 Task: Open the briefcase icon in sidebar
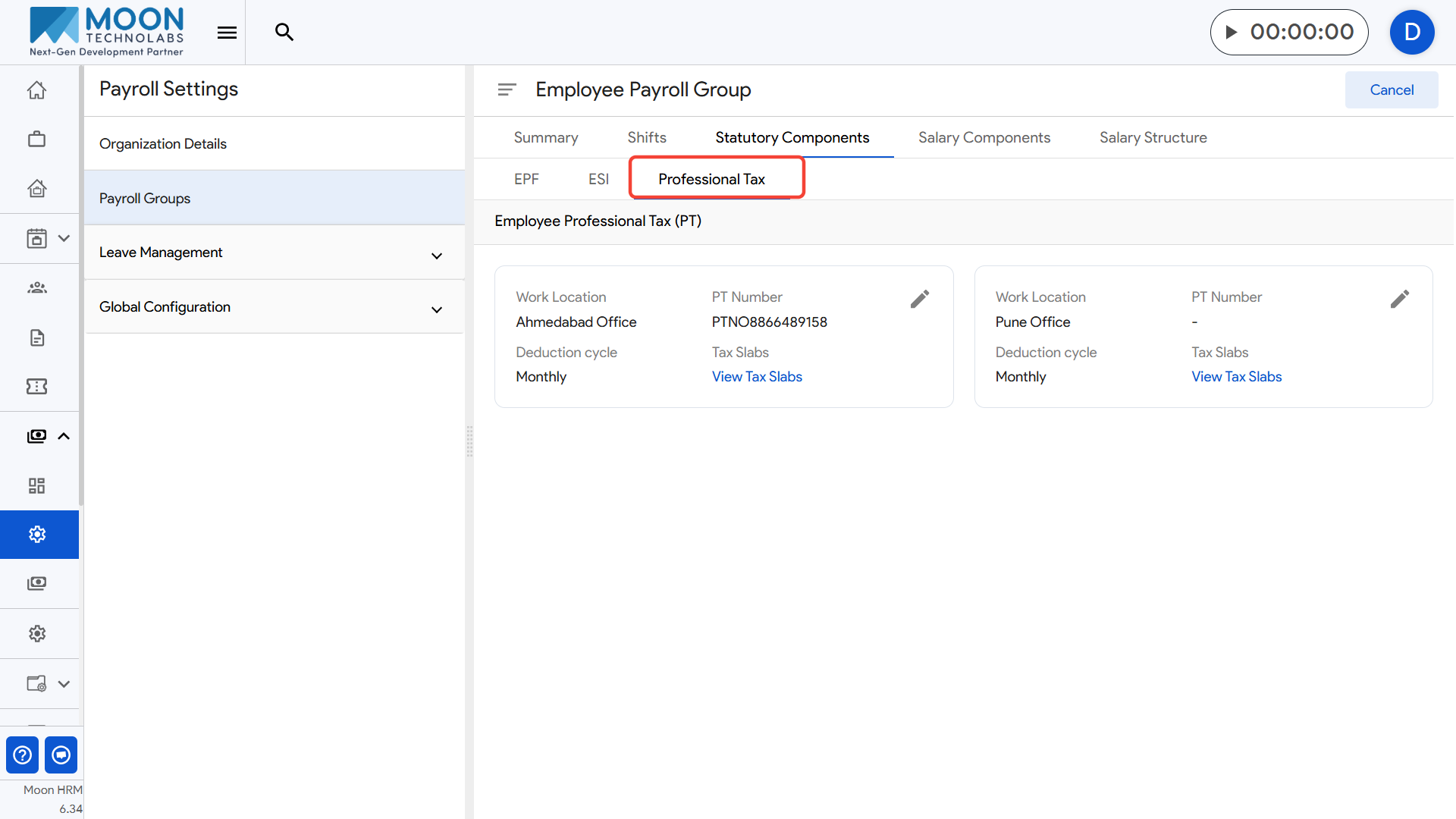[x=36, y=140]
